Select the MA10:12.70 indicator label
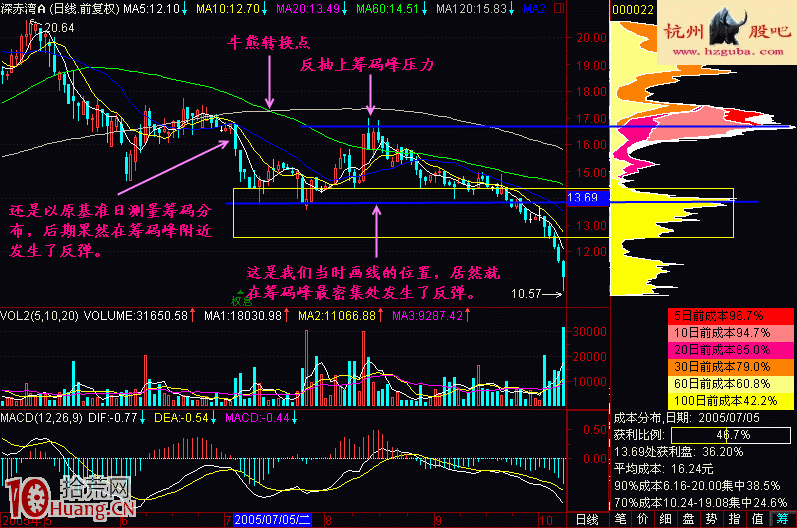This screenshot has width=797, height=528. 228,9
